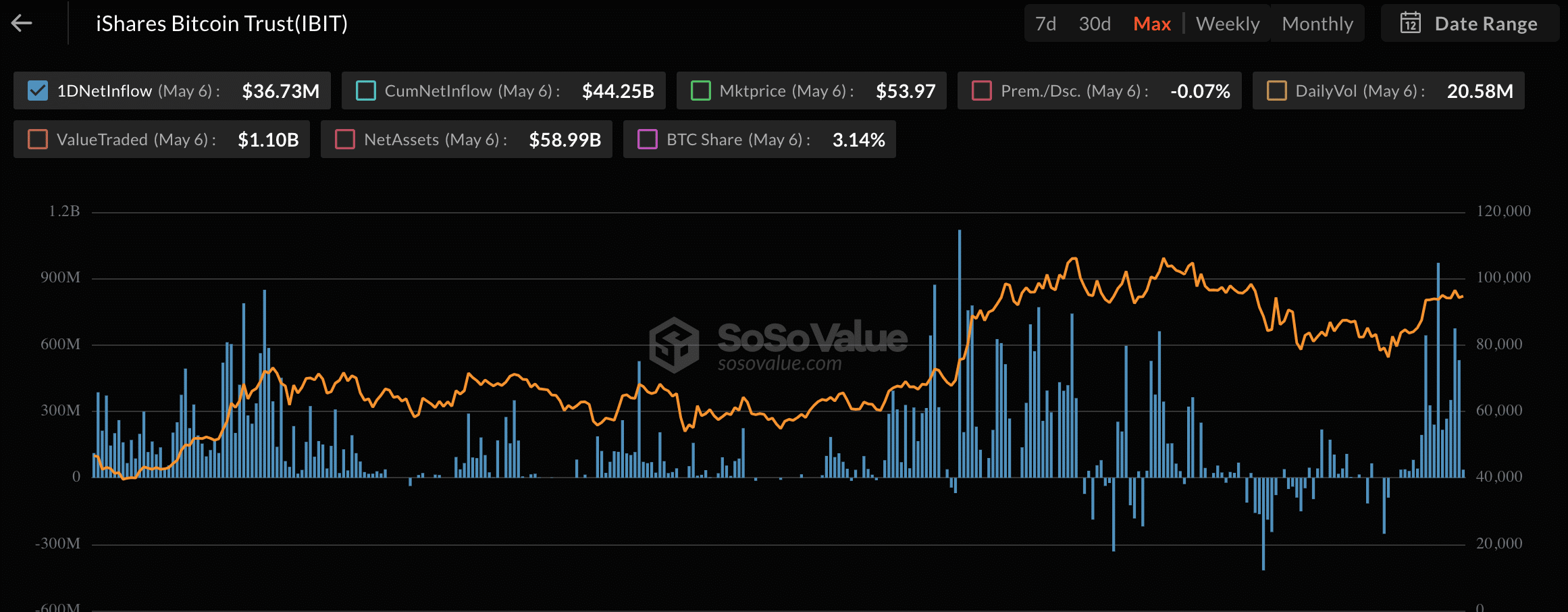Toggle the BTC Share checkbox
1568x612 pixels.
point(648,139)
